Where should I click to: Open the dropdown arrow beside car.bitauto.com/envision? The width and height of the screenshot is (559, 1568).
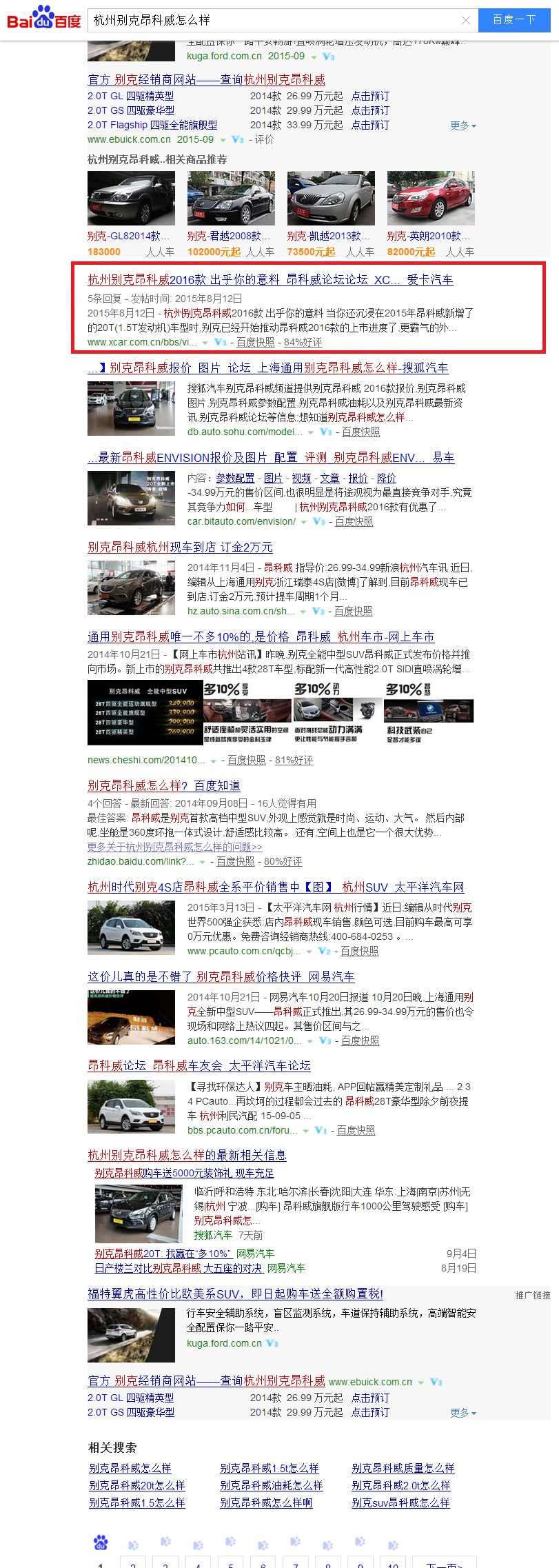click(304, 522)
